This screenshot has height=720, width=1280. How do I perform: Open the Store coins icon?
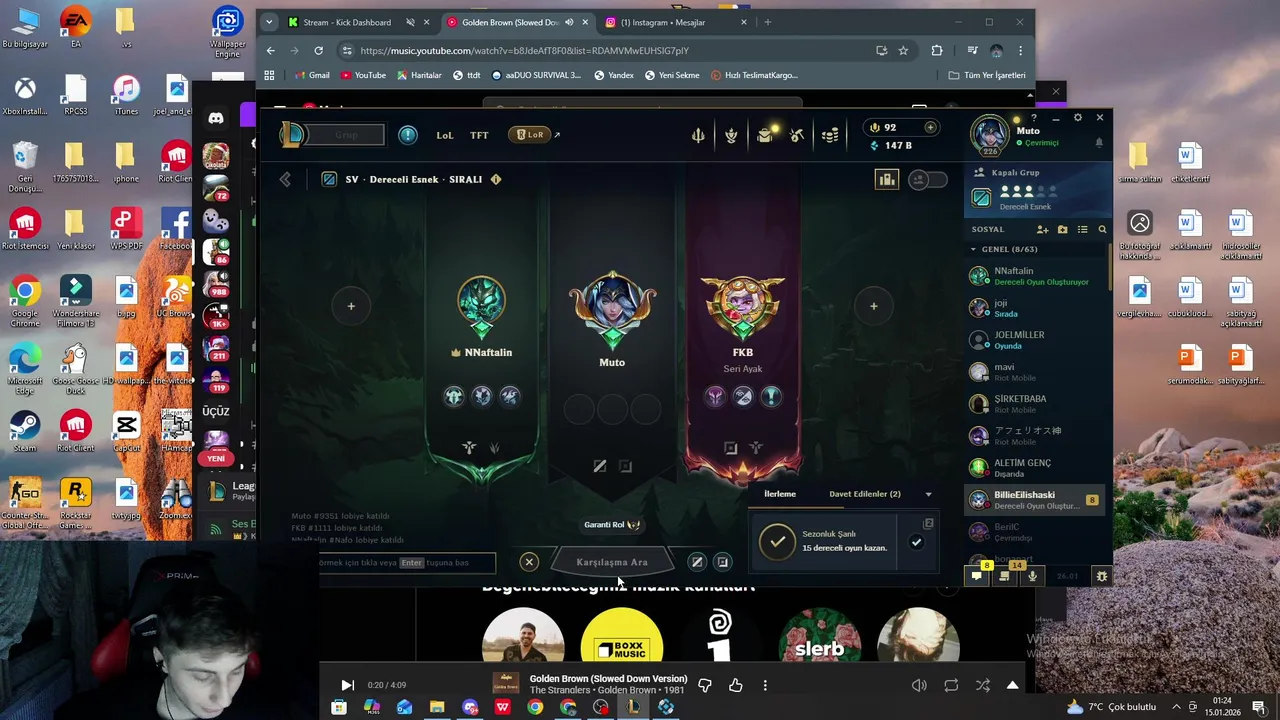(830, 135)
